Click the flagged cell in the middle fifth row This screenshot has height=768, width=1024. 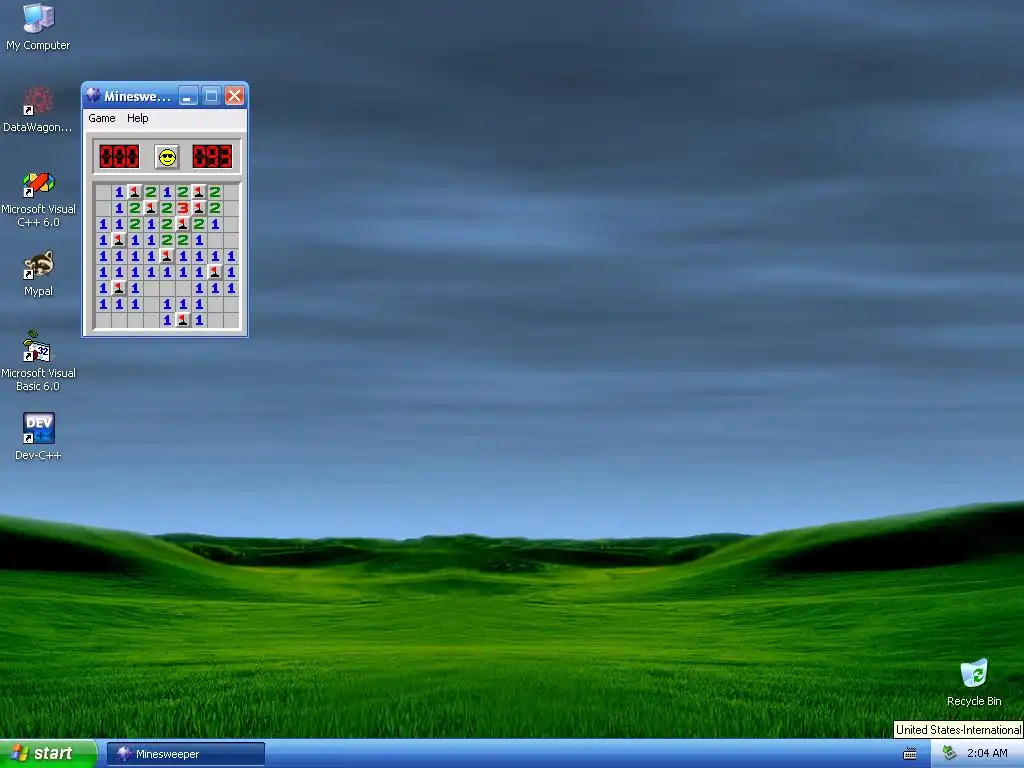(167, 256)
